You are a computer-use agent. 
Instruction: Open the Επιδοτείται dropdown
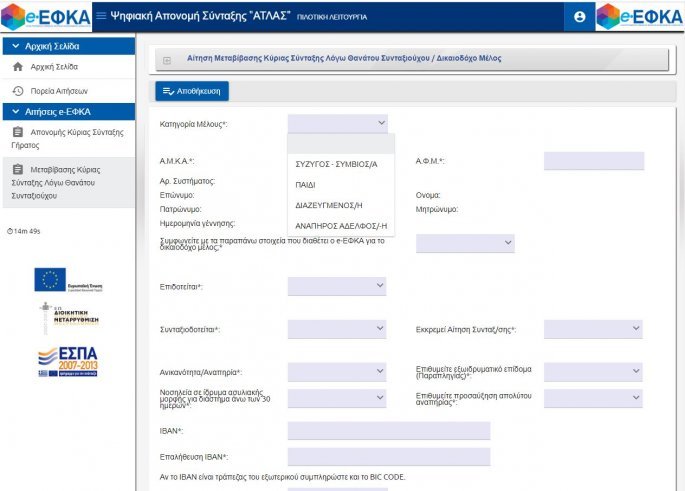337,286
